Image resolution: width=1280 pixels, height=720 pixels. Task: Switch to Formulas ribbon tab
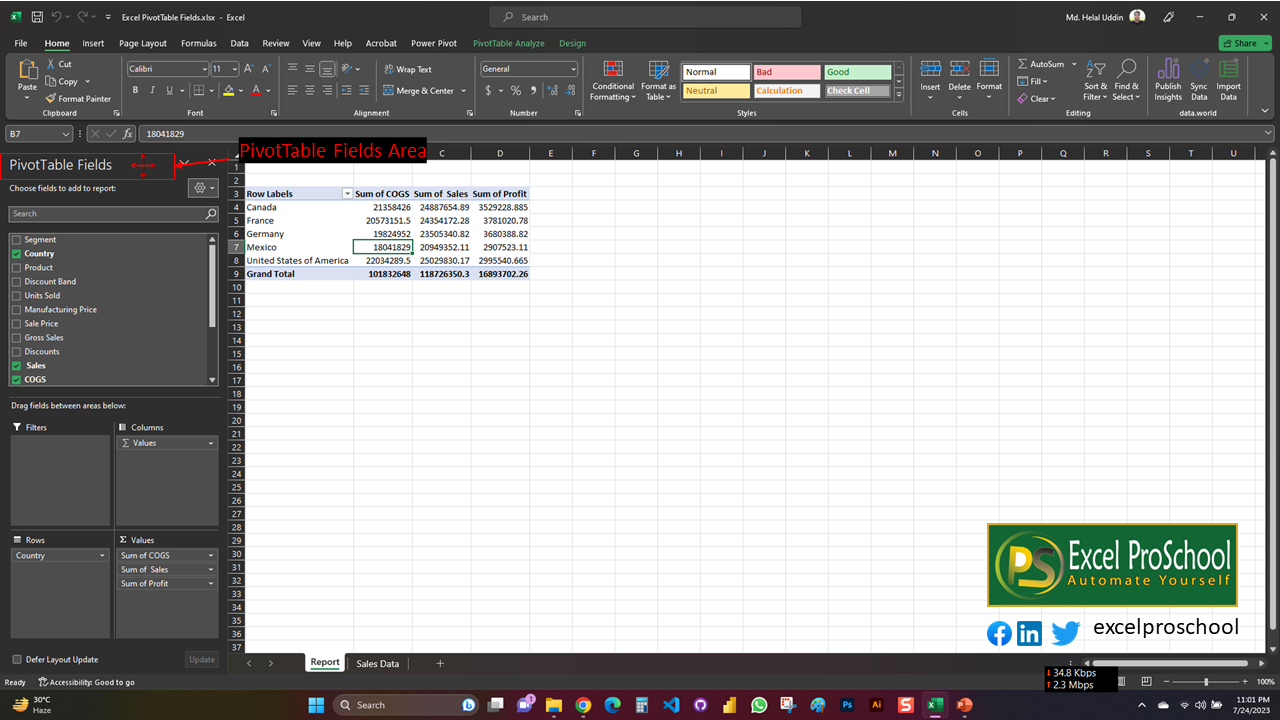199,44
